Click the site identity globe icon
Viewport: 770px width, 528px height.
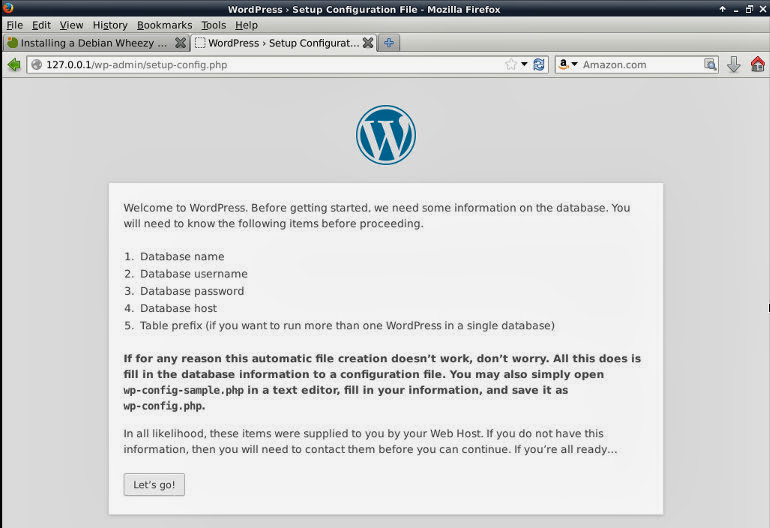[x=36, y=65]
